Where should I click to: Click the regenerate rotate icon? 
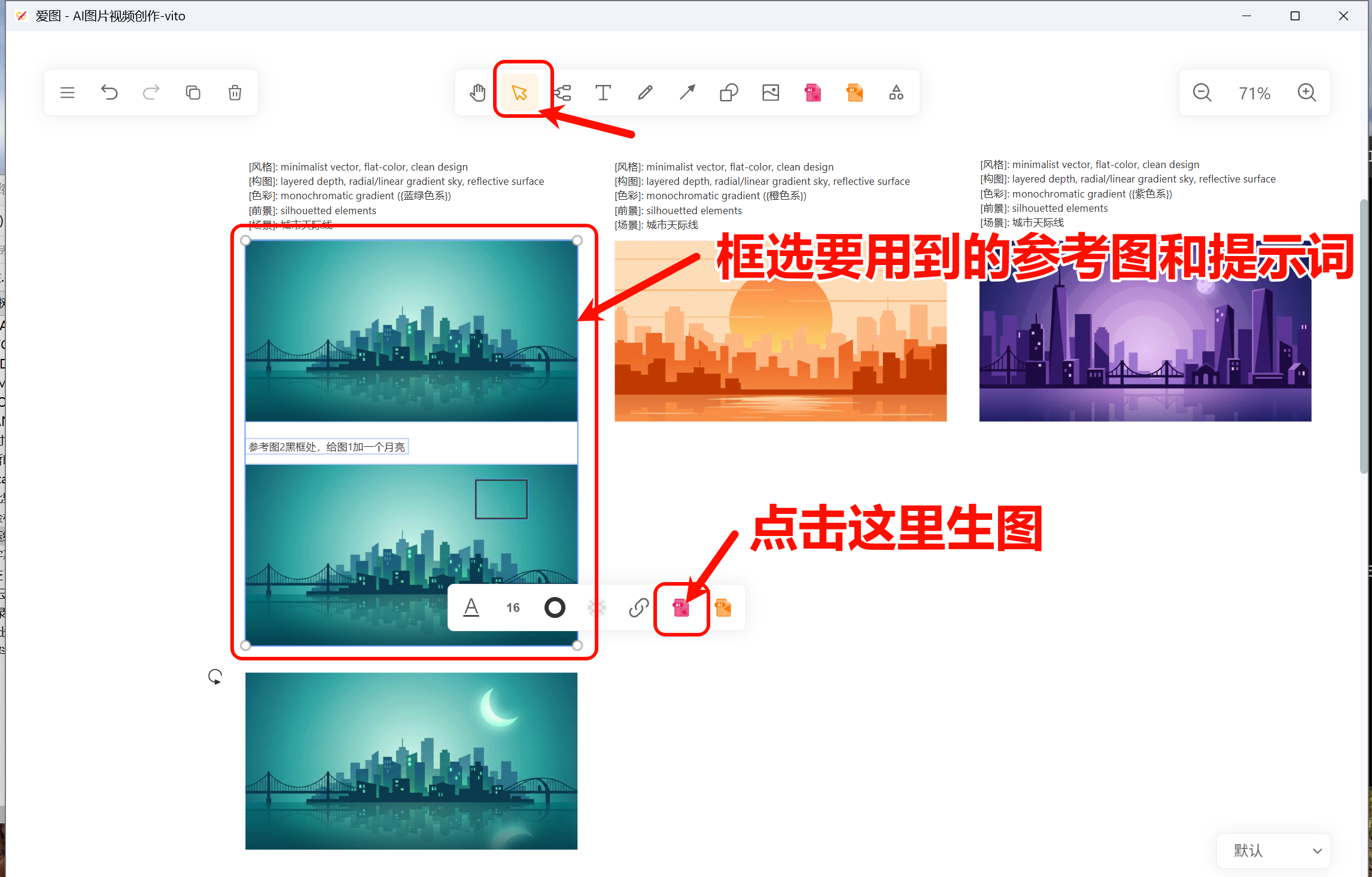tap(215, 677)
